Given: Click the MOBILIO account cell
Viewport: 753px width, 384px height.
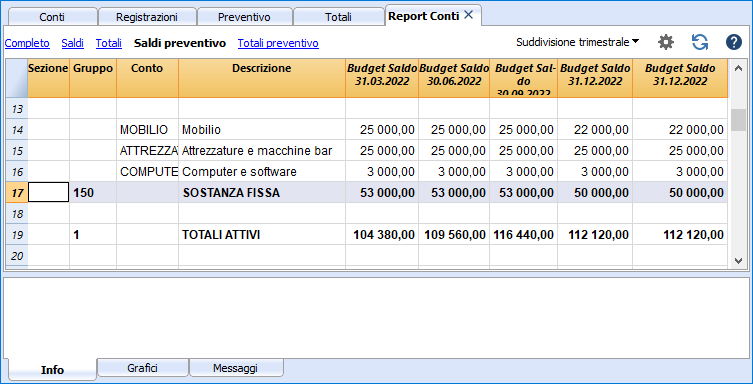Looking at the screenshot, I should (147, 130).
